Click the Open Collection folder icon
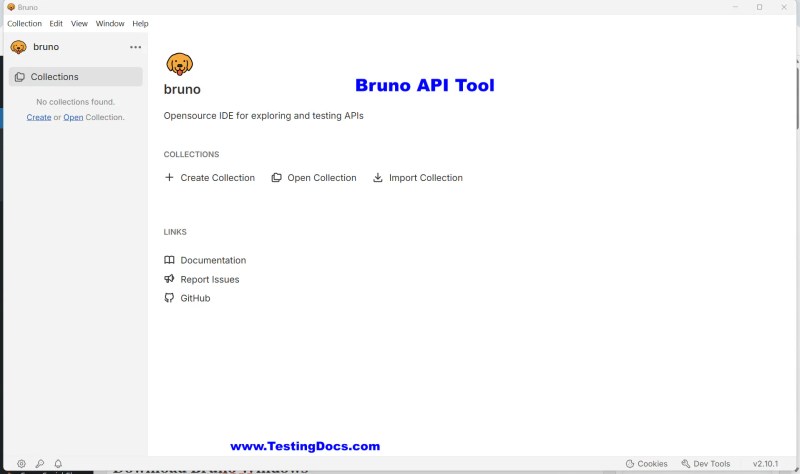This screenshot has width=800, height=474. 276,178
